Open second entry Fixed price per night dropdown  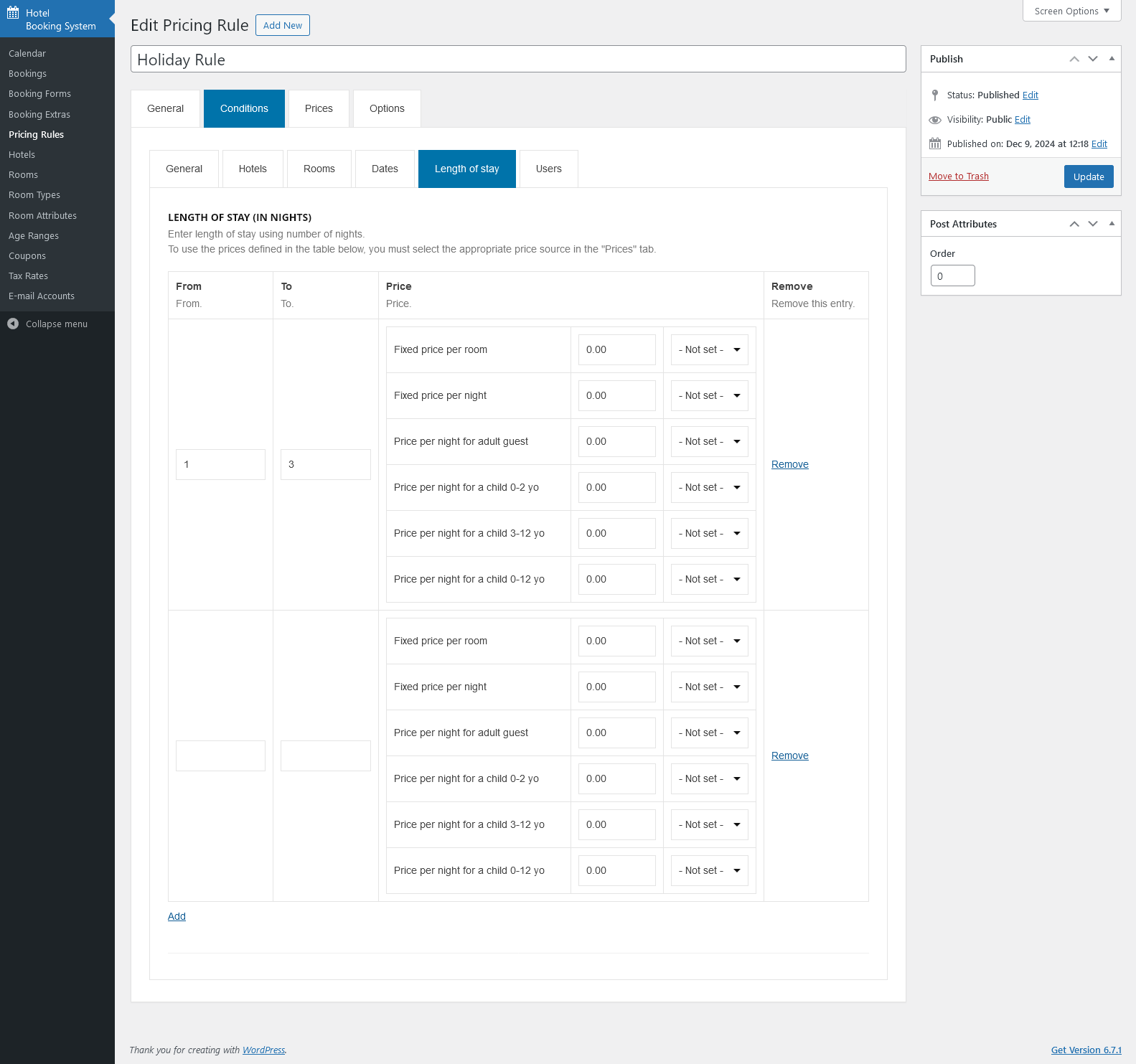point(709,687)
